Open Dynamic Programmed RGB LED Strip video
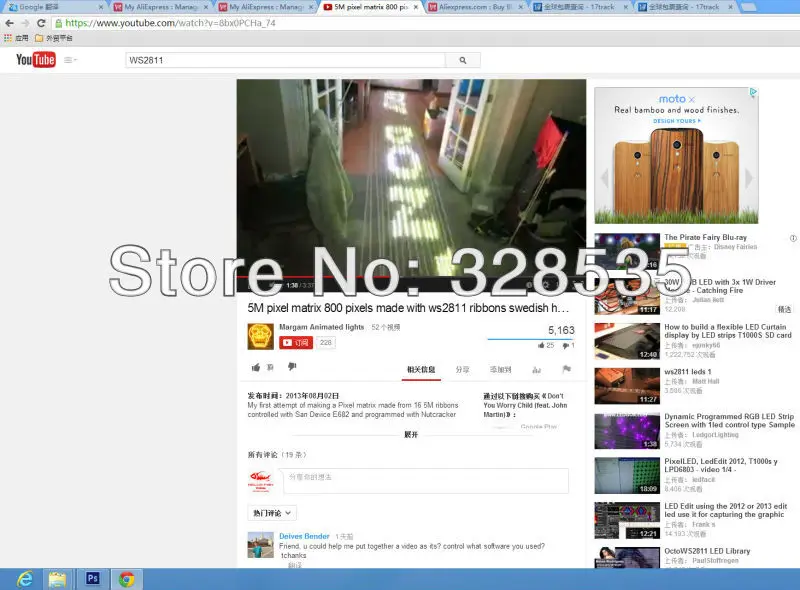 pos(729,421)
